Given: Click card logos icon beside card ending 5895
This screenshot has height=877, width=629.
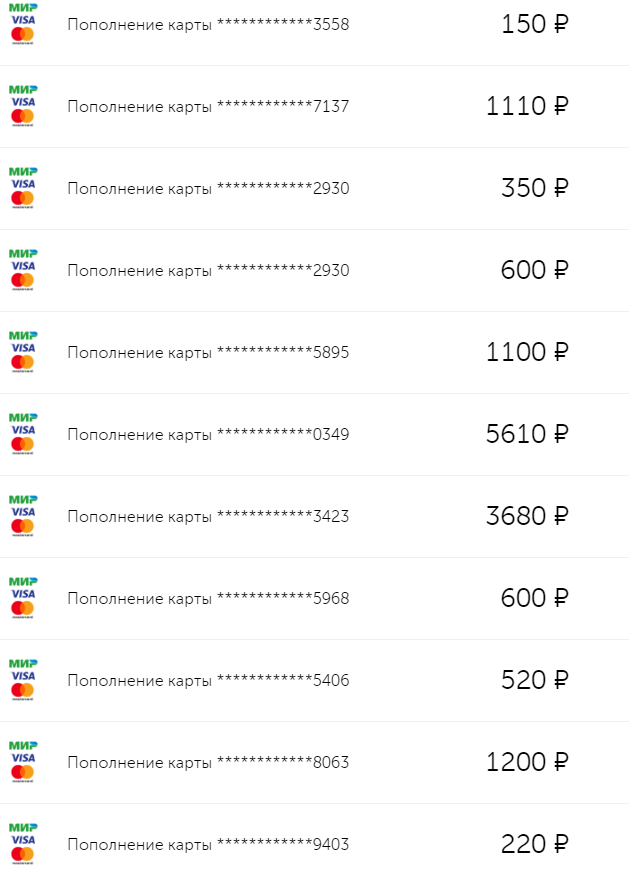Looking at the screenshot, I should coord(22,352).
